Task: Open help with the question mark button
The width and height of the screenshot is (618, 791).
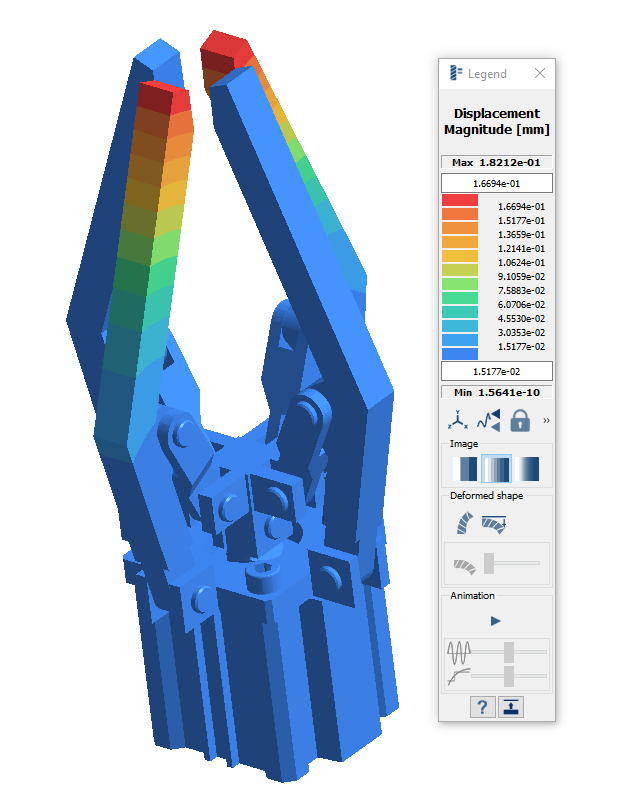Action: [482, 707]
